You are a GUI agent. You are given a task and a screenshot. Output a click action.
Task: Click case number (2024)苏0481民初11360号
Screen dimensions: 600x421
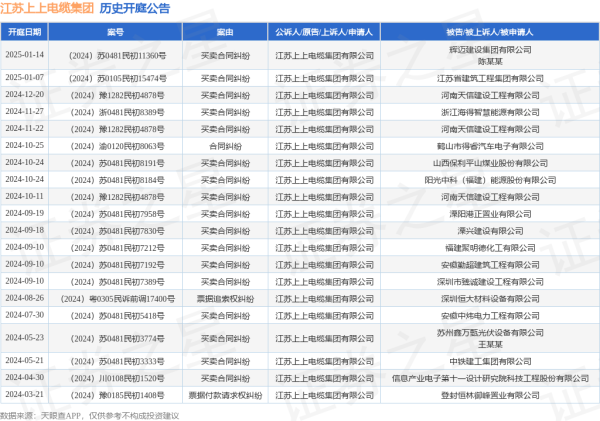(x=117, y=56)
